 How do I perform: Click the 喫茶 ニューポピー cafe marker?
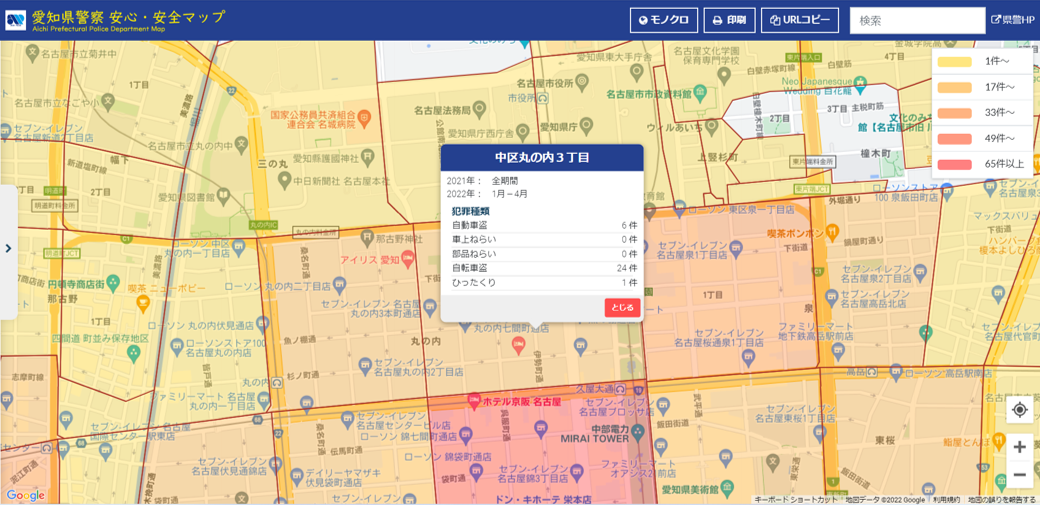[x=143, y=305]
